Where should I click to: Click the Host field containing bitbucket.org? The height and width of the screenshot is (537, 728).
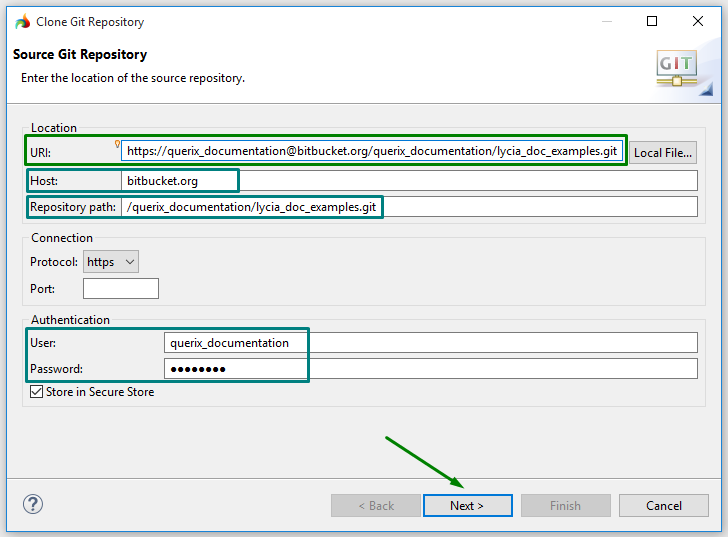[x=408, y=181]
